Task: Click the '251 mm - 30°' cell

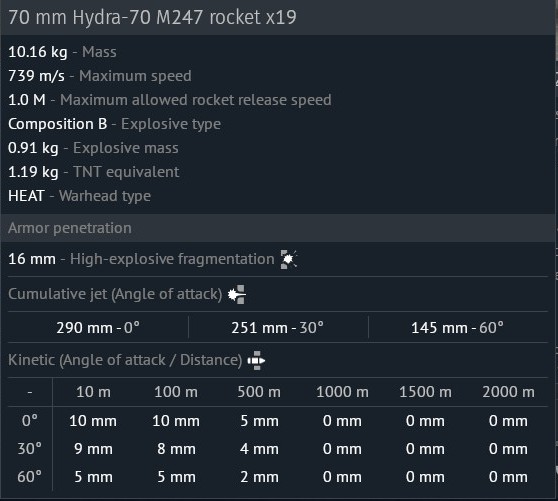Action: pyautogui.click(x=278, y=328)
